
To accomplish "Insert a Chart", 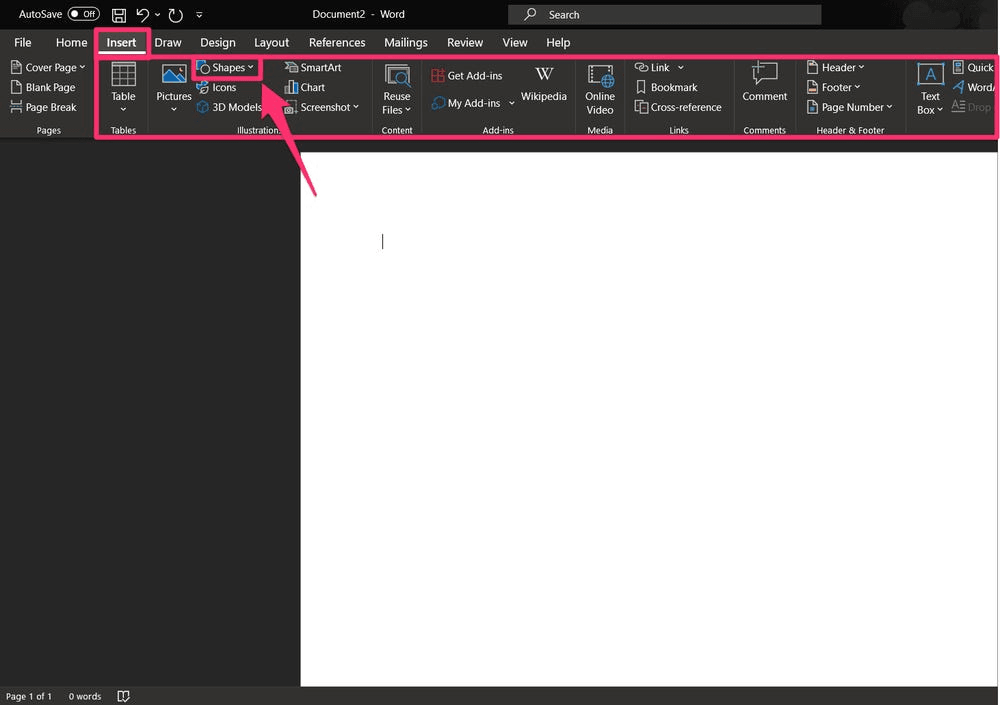I will point(308,87).
